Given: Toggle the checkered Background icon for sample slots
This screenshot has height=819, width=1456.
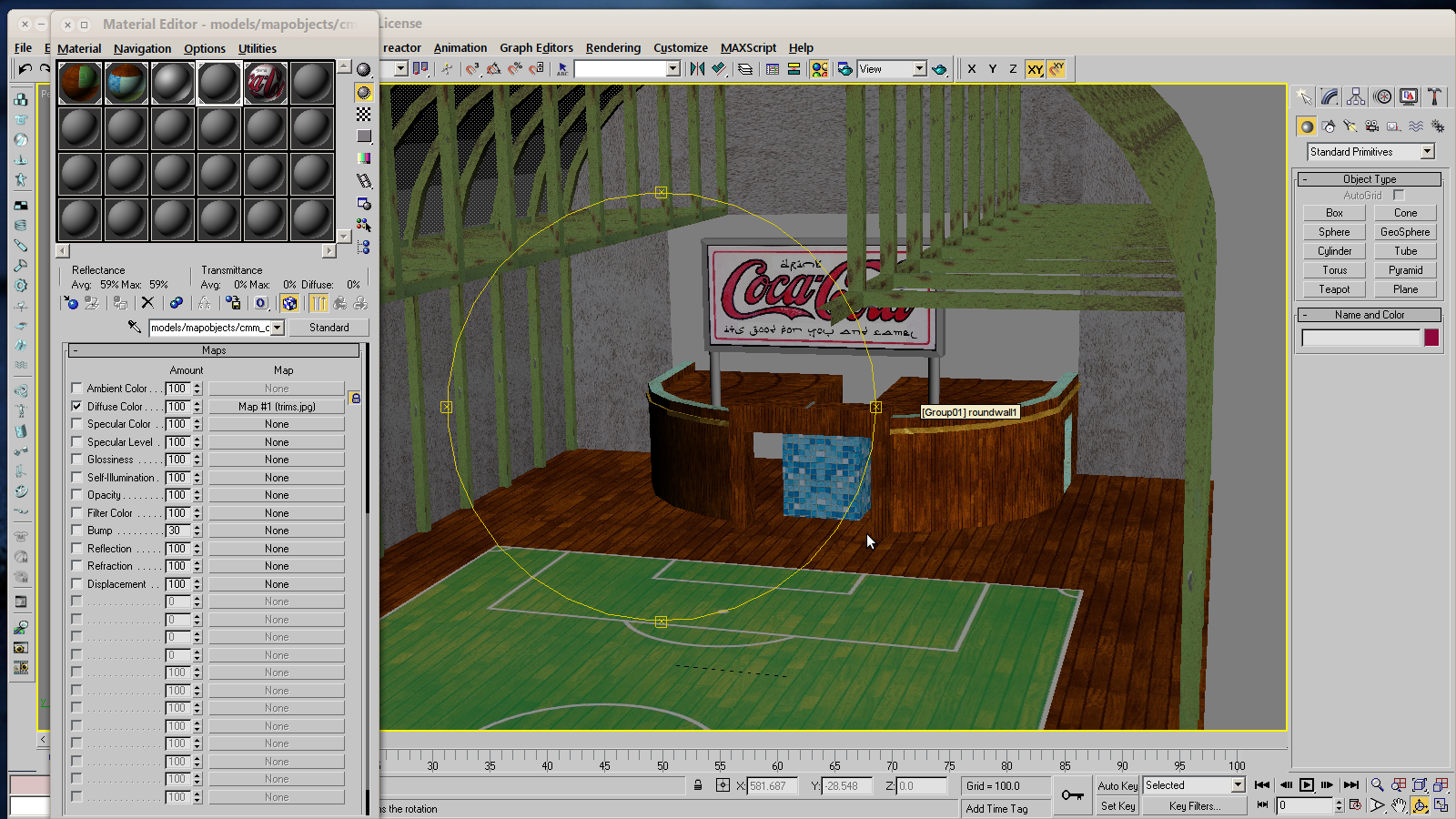Looking at the screenshot, I should coord(364,115).
